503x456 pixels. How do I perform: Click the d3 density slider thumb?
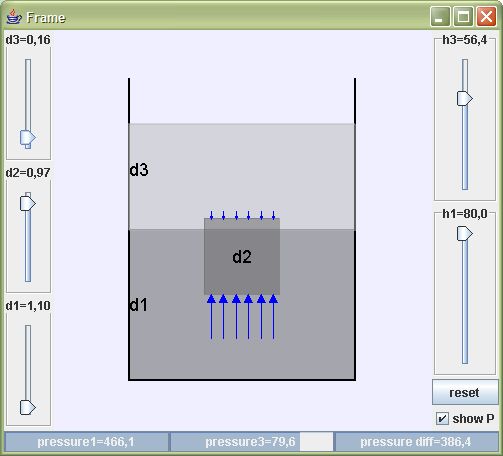pos(28,137)
